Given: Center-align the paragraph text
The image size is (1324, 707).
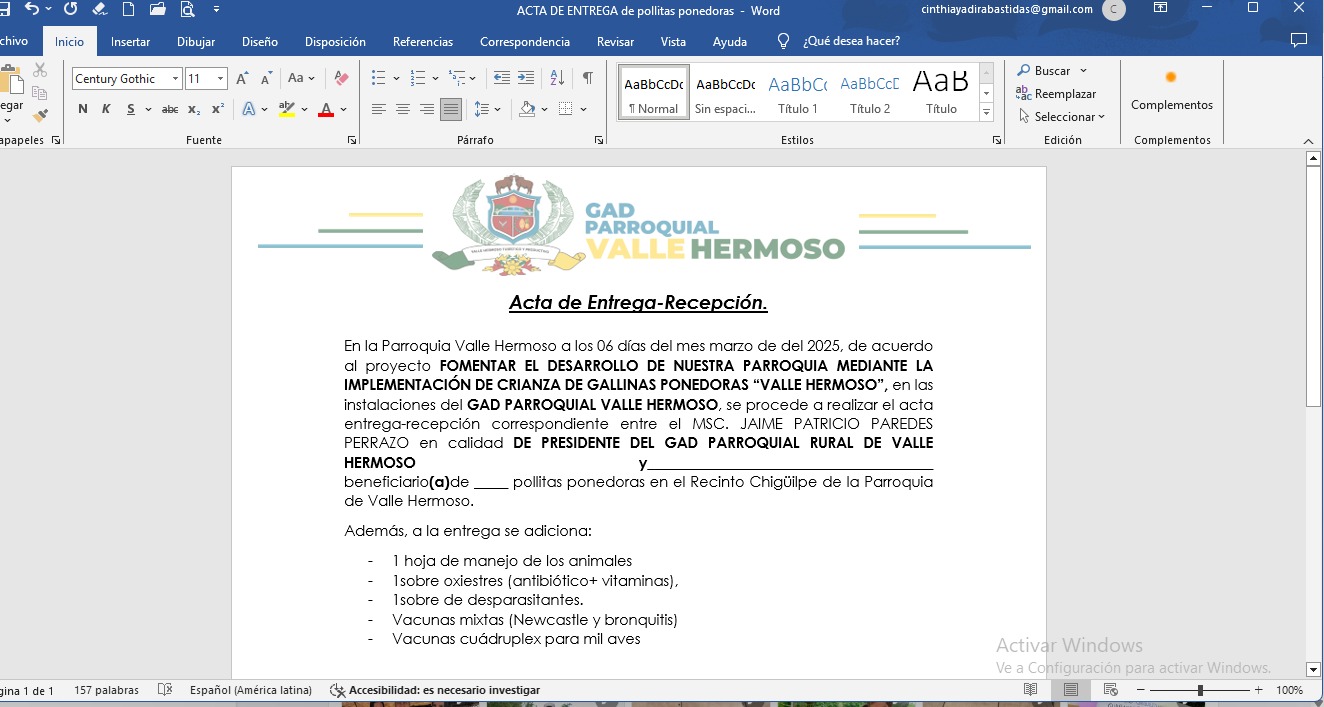Looking at the screenshot, I should point(403,109).
